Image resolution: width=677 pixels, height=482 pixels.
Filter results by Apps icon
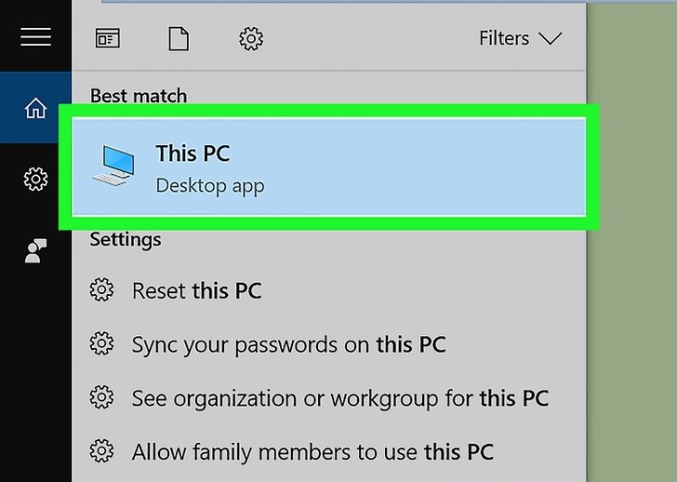pyautogui.click(x=108, y=38)
